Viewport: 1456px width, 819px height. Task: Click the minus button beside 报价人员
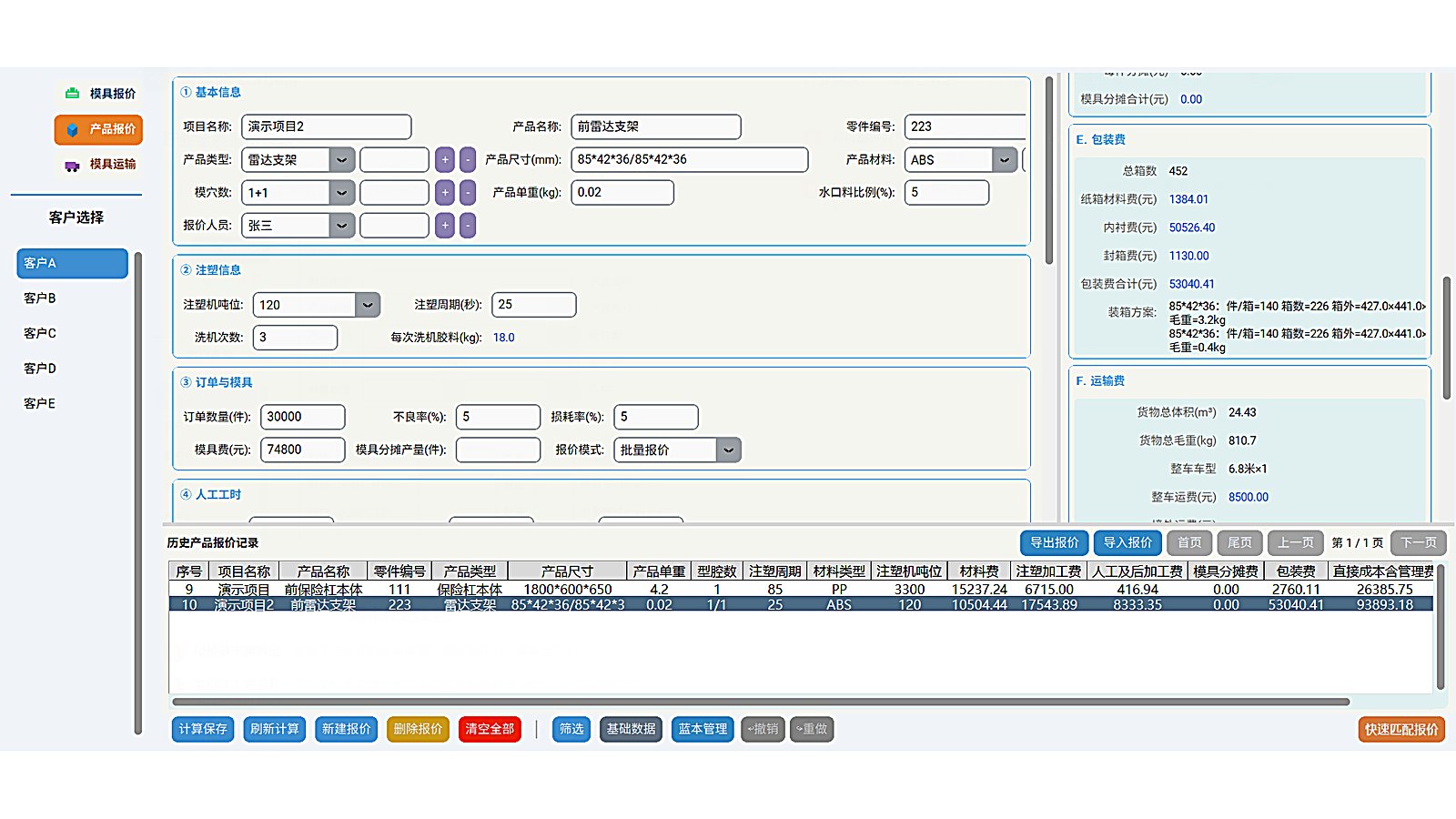(x=468, y=226)
